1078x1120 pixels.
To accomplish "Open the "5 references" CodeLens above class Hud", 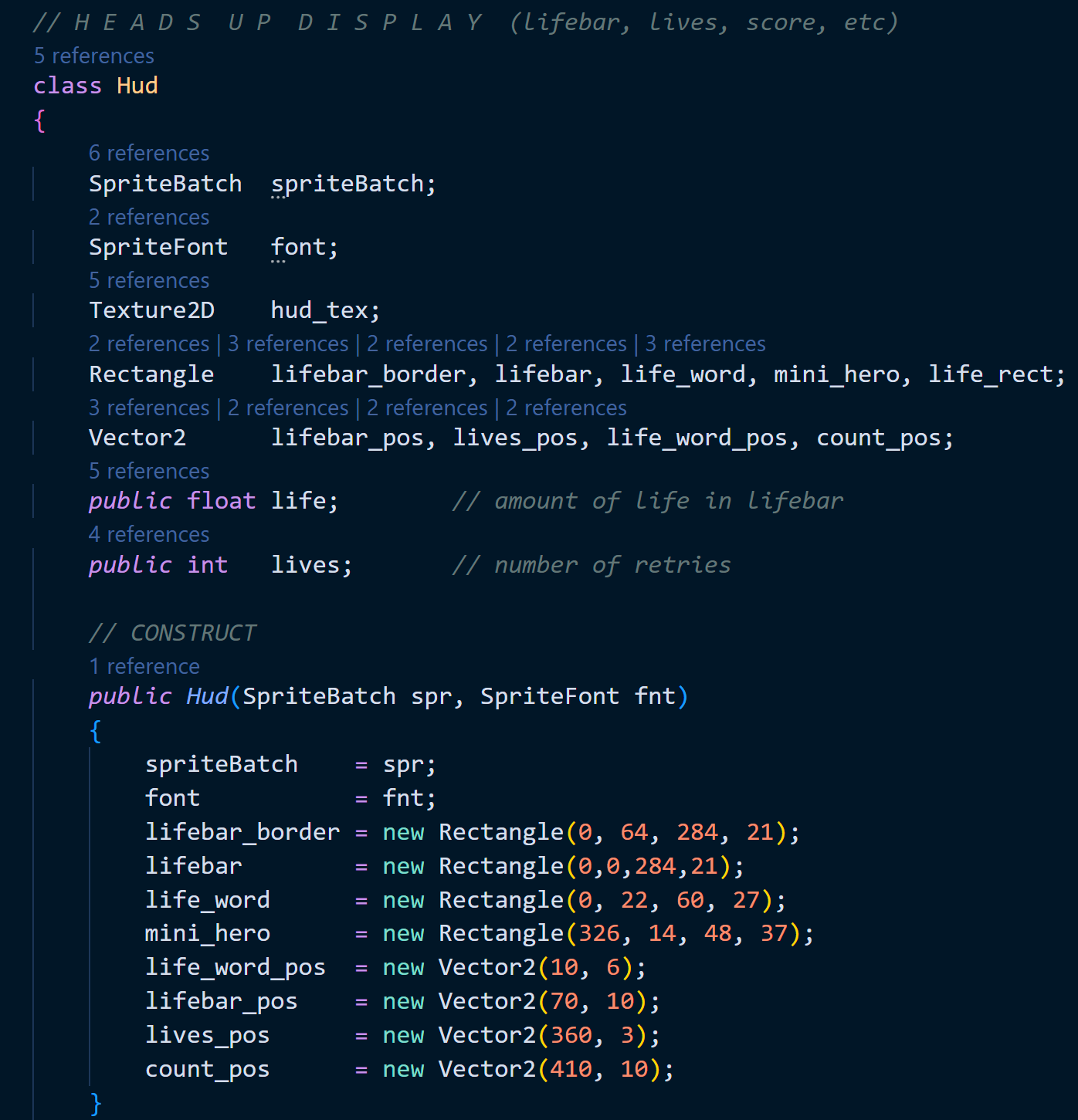I will tap(93, 56).
